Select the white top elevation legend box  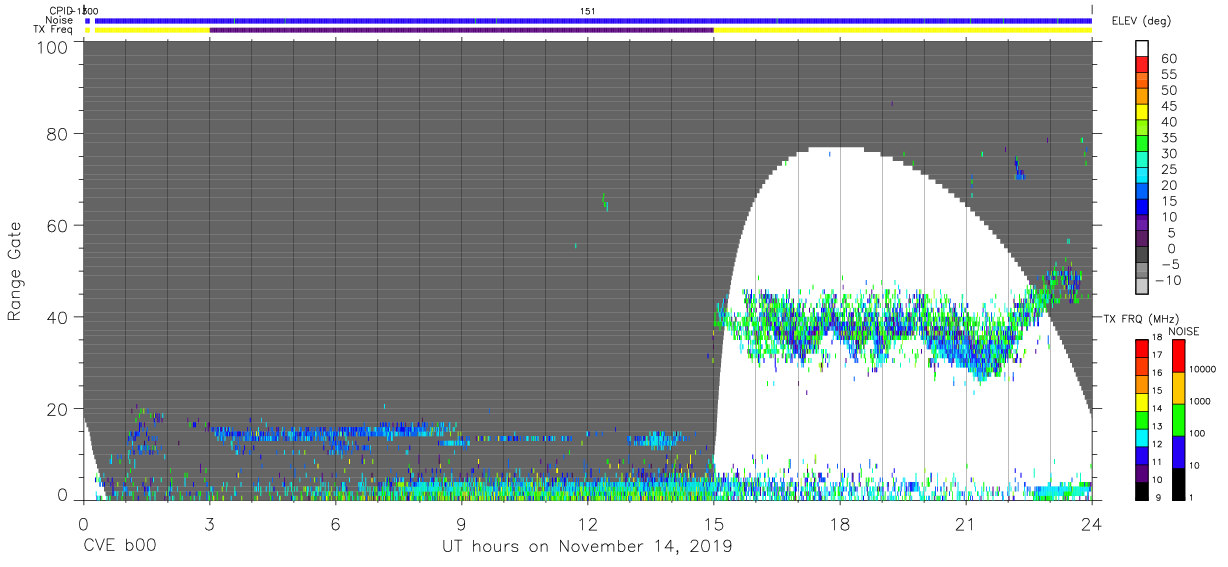[x=1142, y=49]
